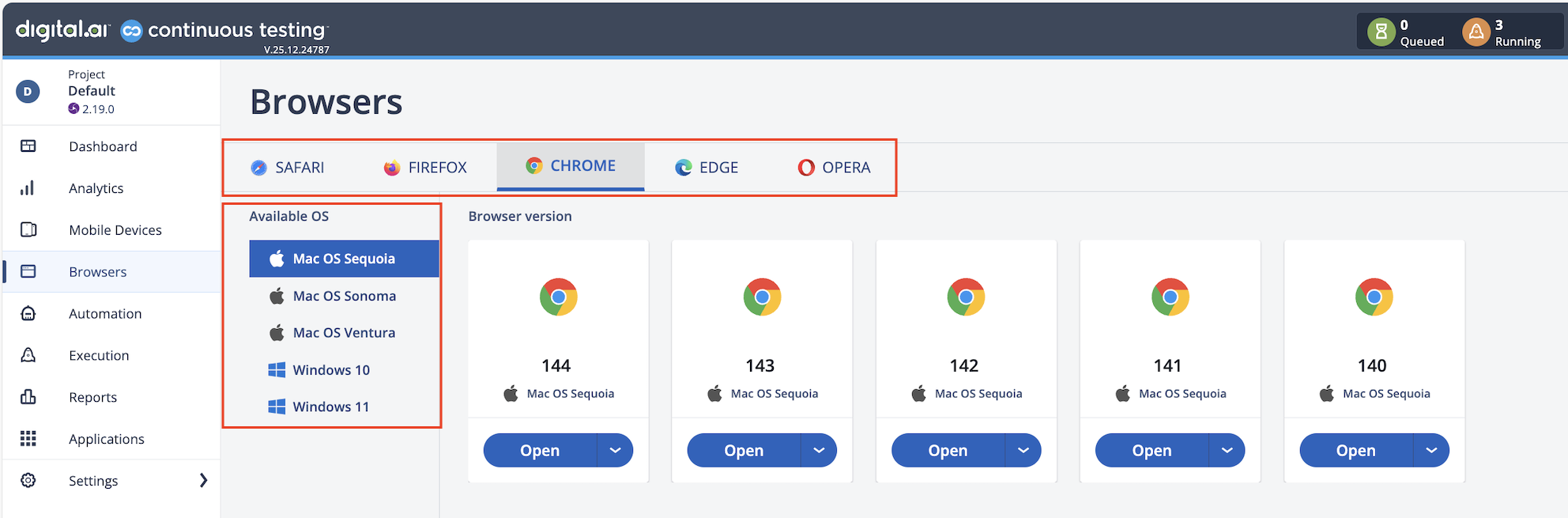This screenshot has height=518, width=1568.
Task: Choose Mac OS Ventura operating system
Action: tap(344, 333)
